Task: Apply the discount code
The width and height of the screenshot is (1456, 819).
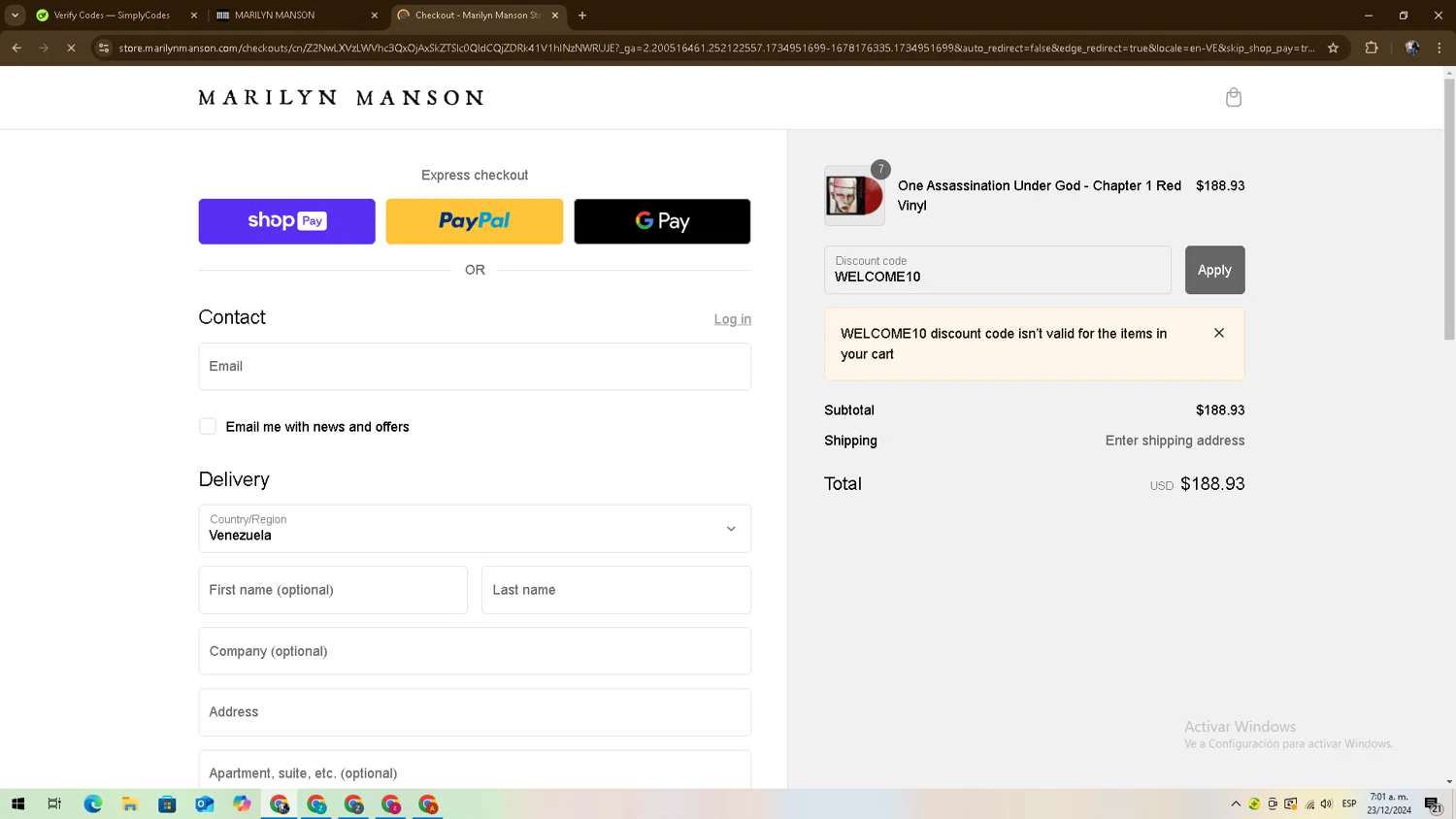Action: pos(1214,270)
